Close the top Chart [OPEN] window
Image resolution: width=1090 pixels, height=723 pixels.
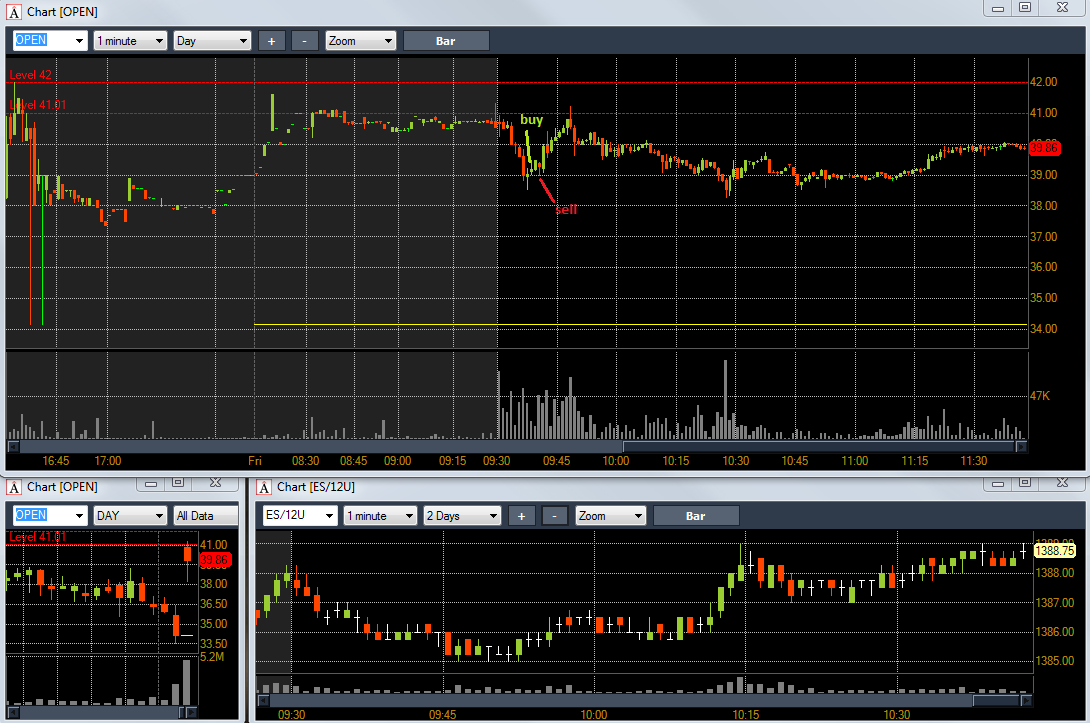click(1062, 8)
